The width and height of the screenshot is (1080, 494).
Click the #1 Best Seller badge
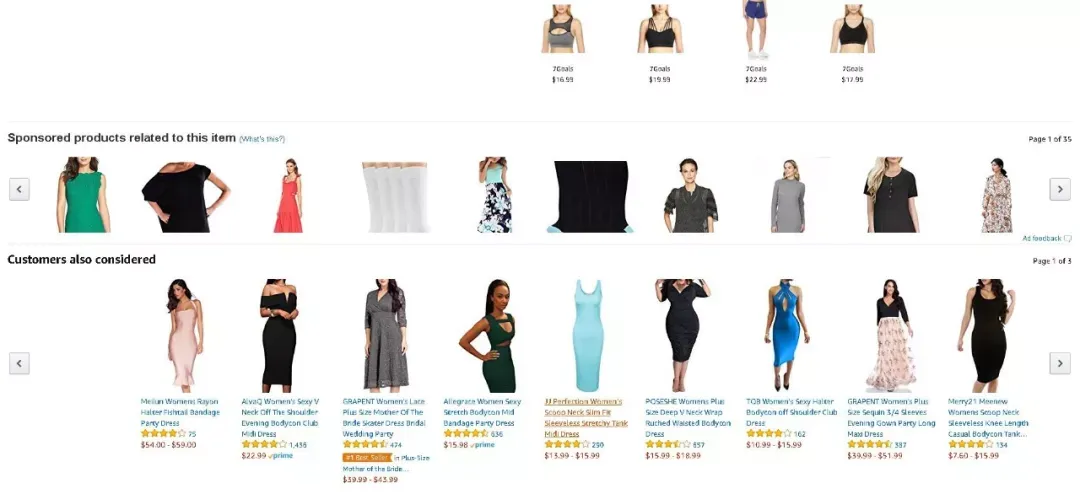tap(367, 457)
